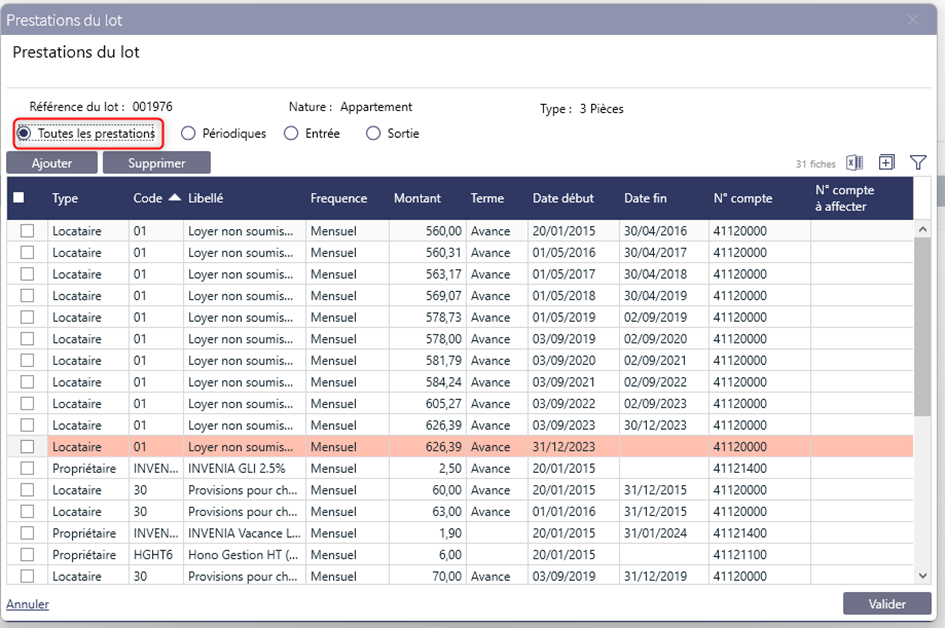945x628 pixels.
Task: Tick the checkbox for the 560,31 row
Action: click(x=27, y=253)
